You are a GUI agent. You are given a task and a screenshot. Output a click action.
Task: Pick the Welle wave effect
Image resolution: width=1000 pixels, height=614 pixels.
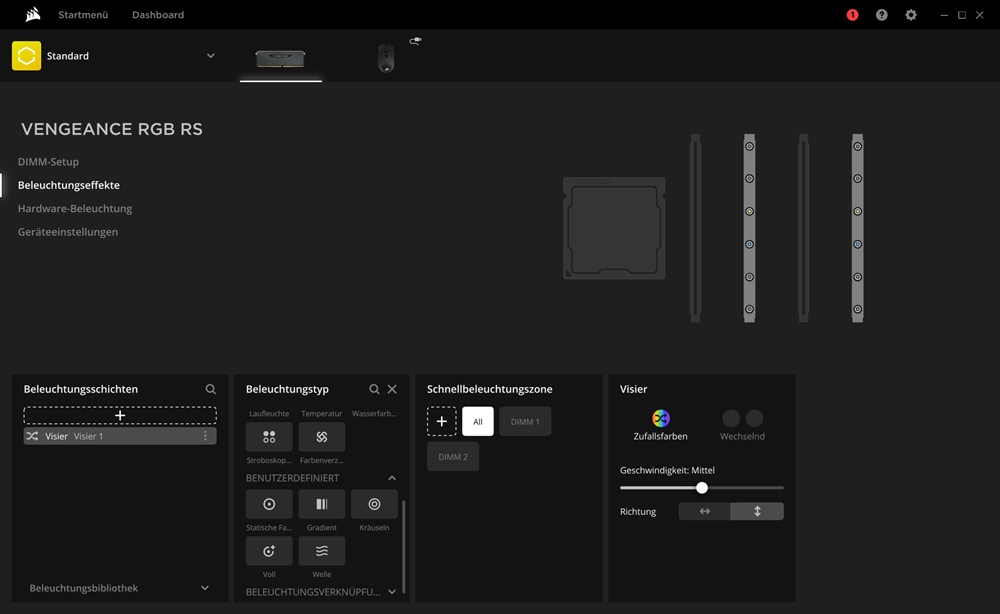click(x=321, y=551)
